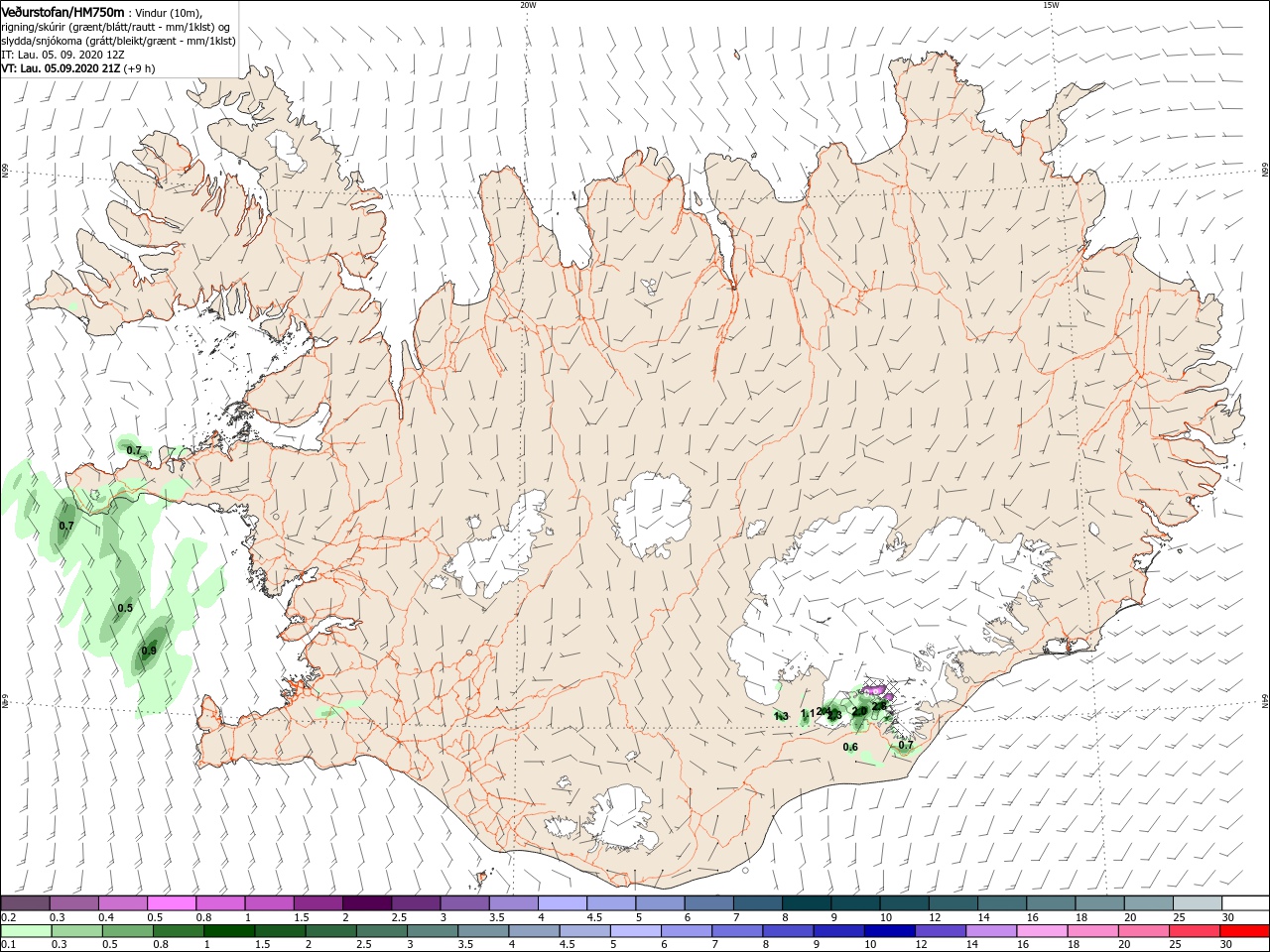Pick the bright red swatch after 30, lower legend row
Image resolution: width=1270 pixels, height=952 pixels.
(1244, 931)
